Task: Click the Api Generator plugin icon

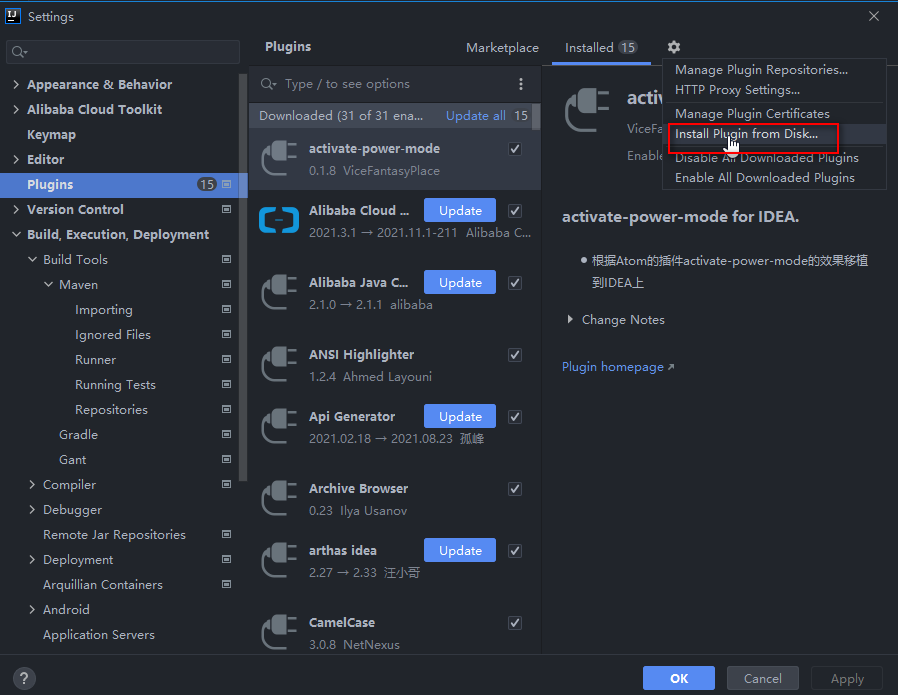Action: coord(279,427)
